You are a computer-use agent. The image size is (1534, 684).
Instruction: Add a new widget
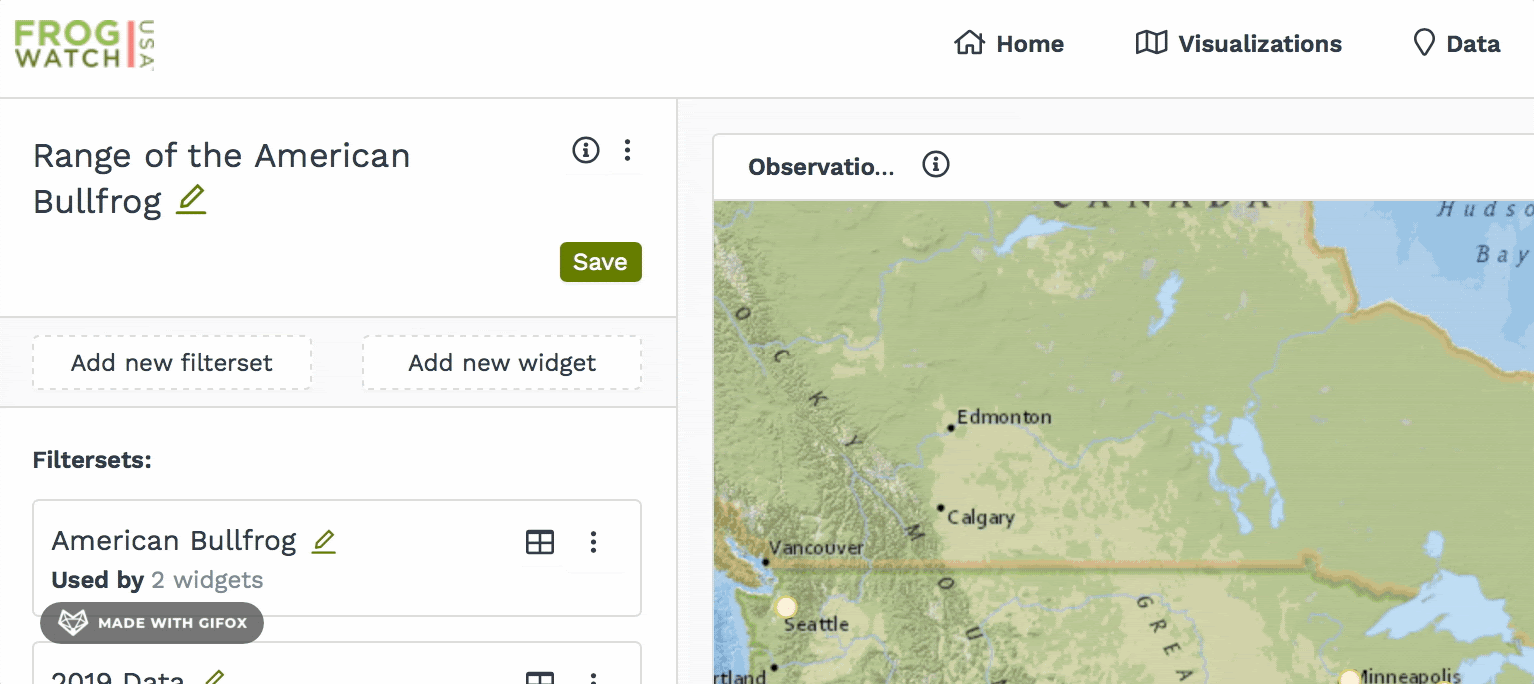pos(502,362)
